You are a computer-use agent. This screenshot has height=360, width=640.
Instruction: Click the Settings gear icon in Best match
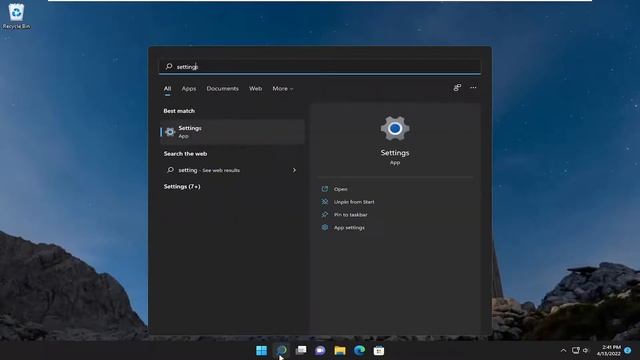coord(170,132)
